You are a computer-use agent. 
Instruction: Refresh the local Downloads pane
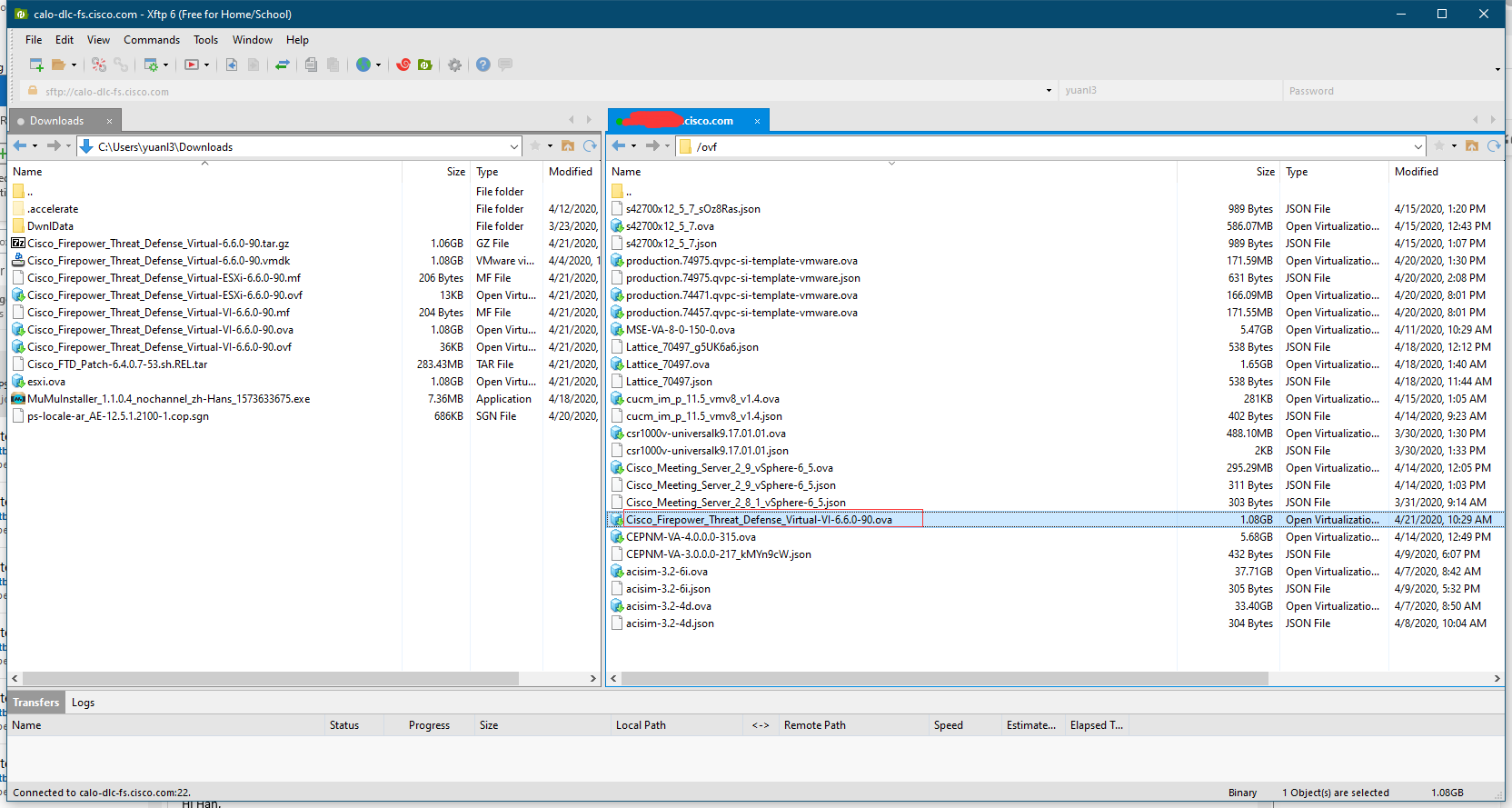click(590, 146)
